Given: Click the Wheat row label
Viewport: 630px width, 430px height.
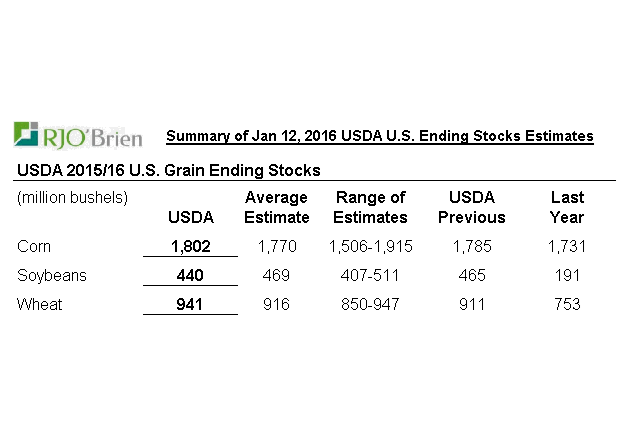Looking at the screenshot, I should click(x=39, y=304).
